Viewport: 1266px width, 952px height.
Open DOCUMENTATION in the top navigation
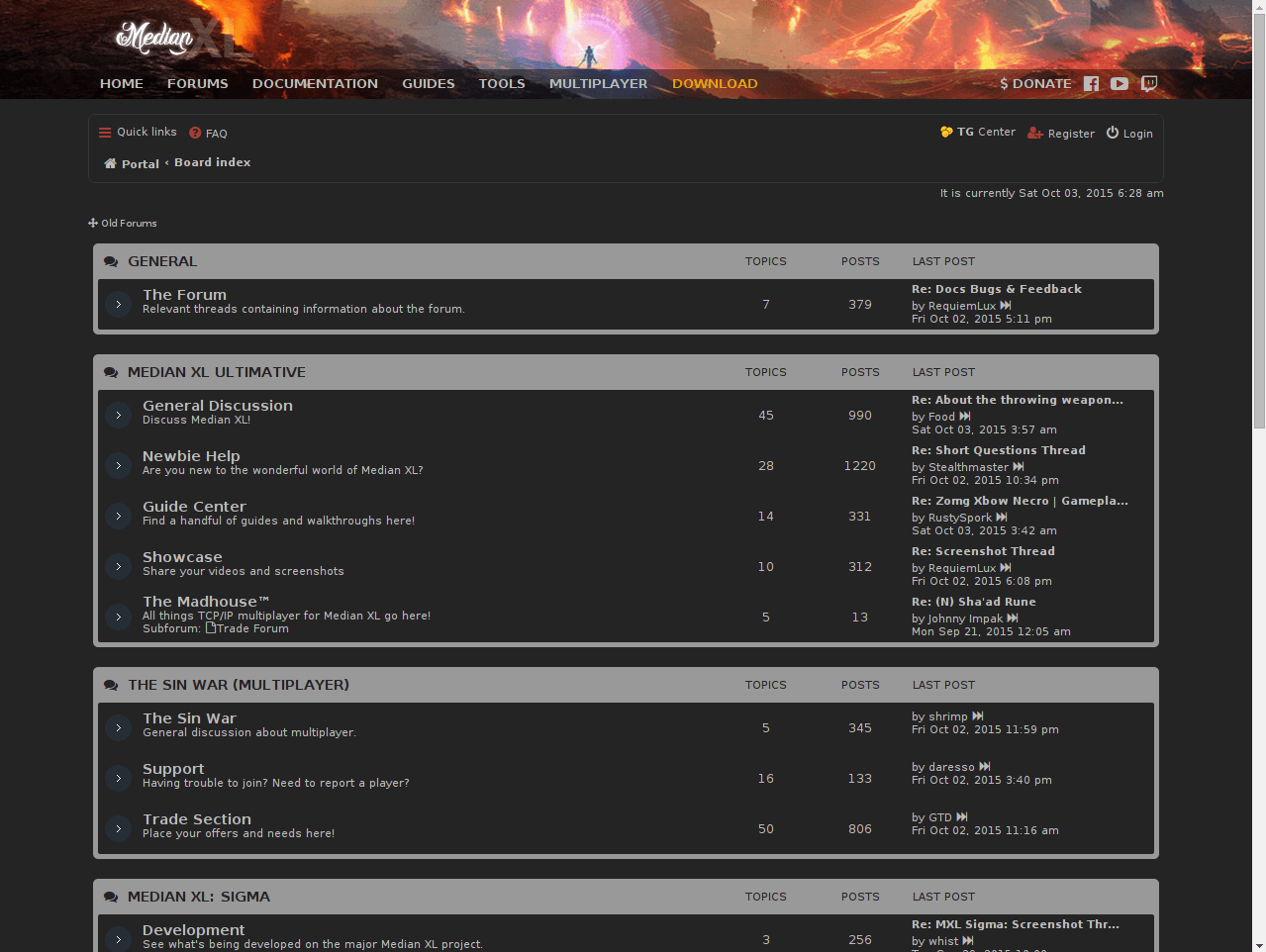click(x=315, y=84)
